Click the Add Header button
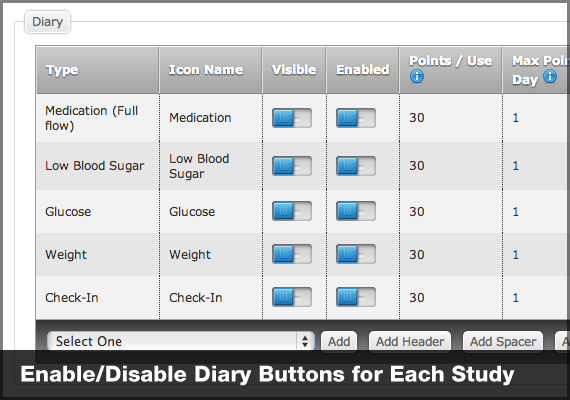This screenshot has height=400, width=570. (x=410, y=341)
